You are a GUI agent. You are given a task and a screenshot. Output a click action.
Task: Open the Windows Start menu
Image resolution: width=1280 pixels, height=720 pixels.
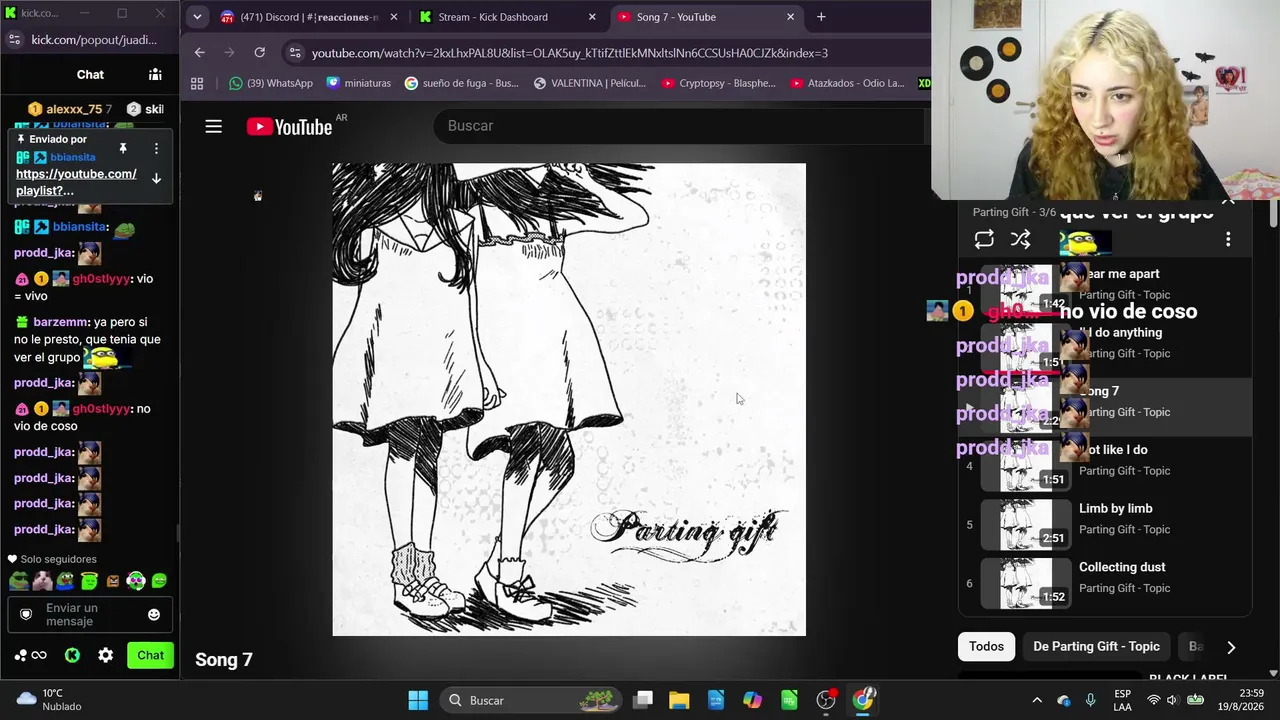(x=418, y=700)
